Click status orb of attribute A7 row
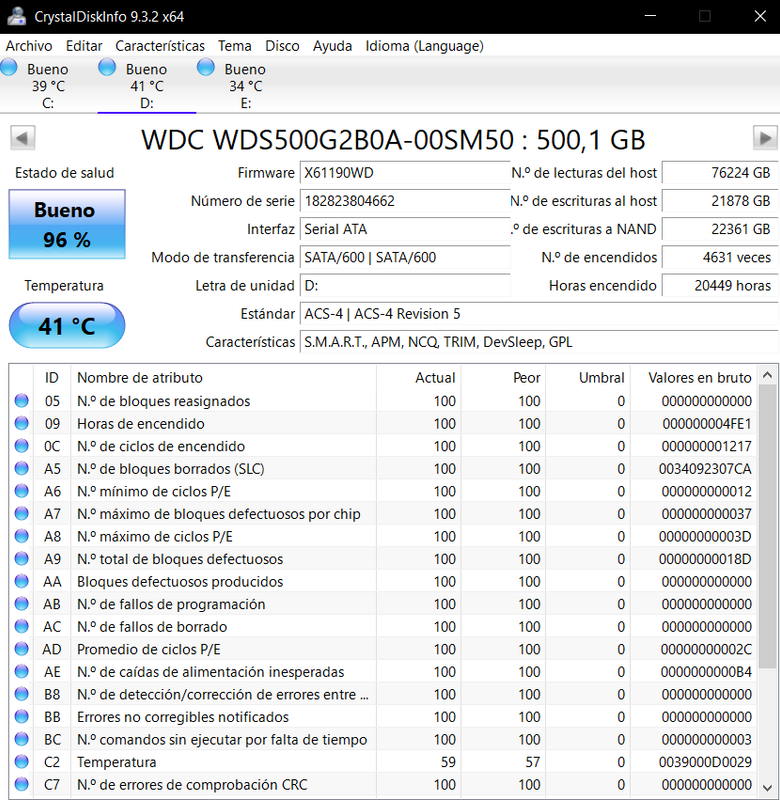This screenshot has height=800, width=780. 21,514
